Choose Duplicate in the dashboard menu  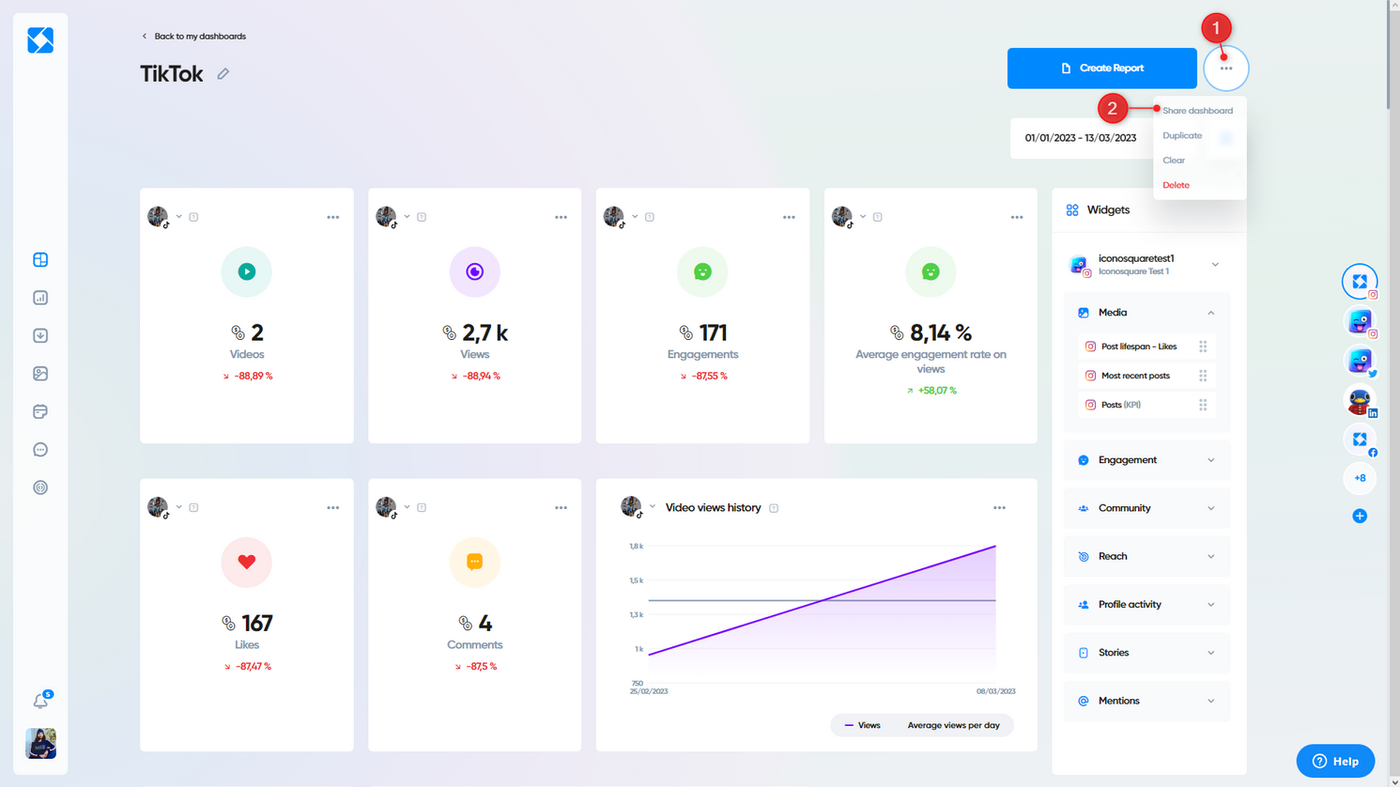(1182, 136)
